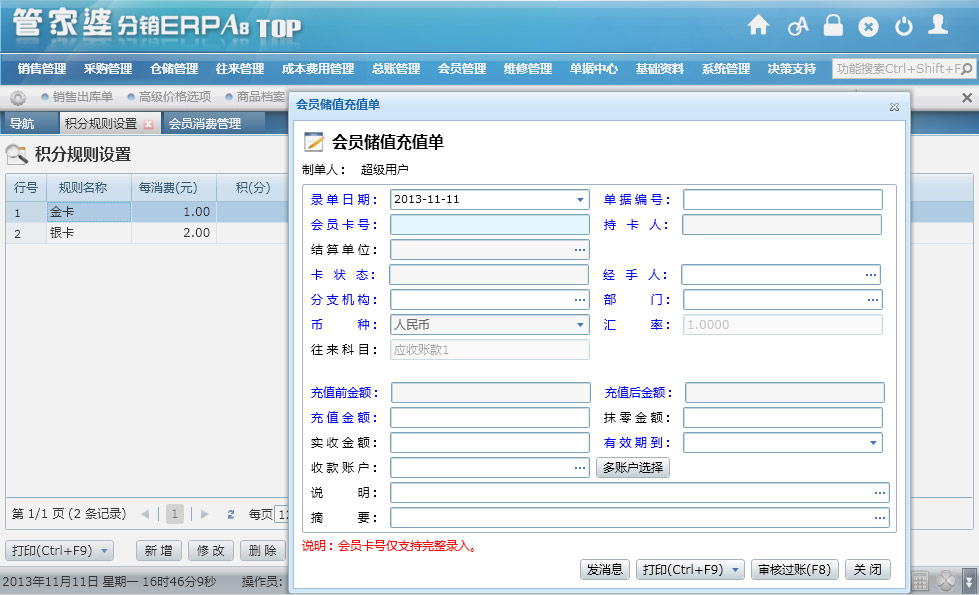Viewport: 979px width, 595px height.
Task: Open the 会员管理 menu
Action: 462,69
